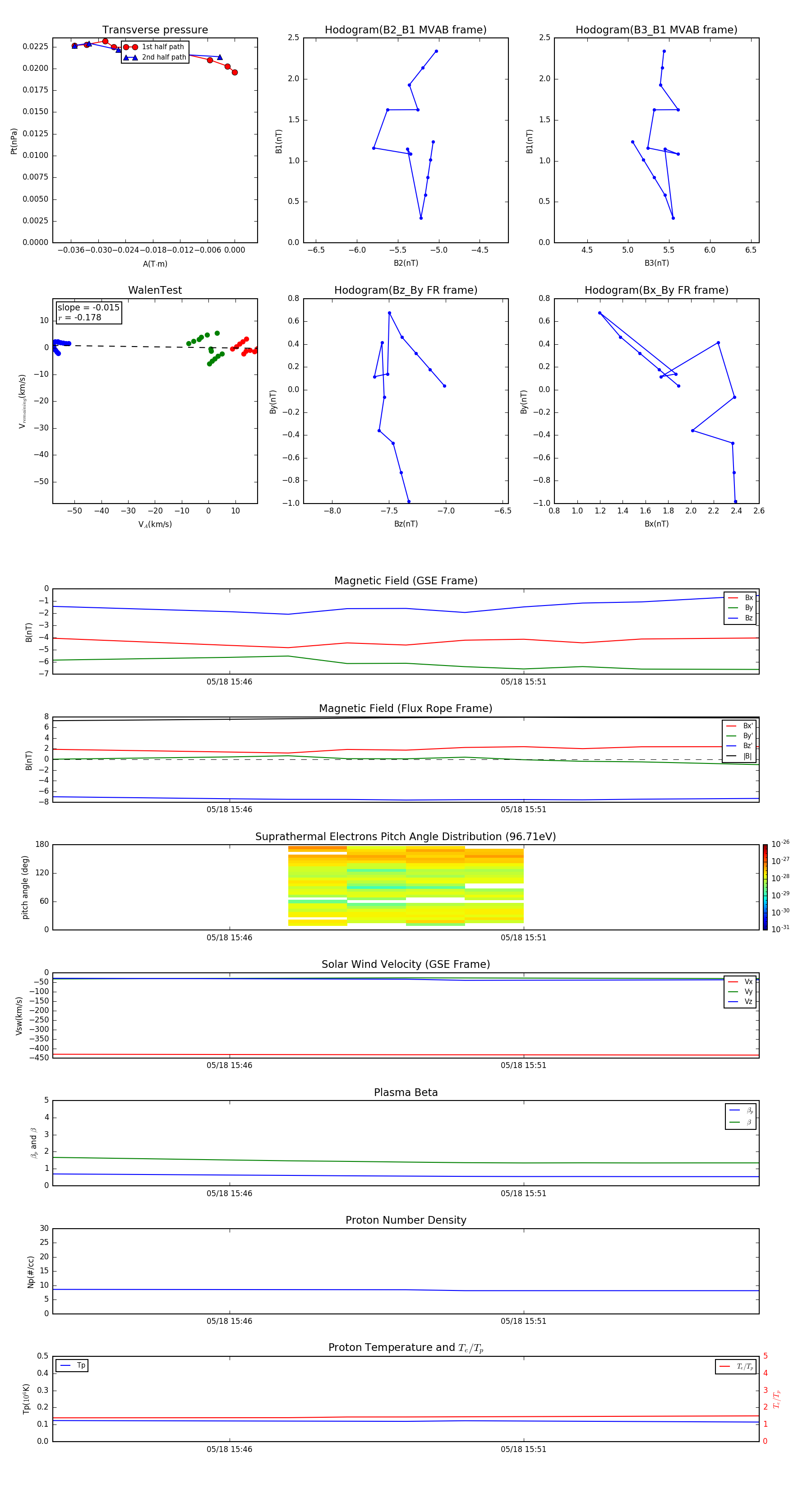
Task: Click the "pitch angle (deg)" axis label
Action: [x=25, y=887]
